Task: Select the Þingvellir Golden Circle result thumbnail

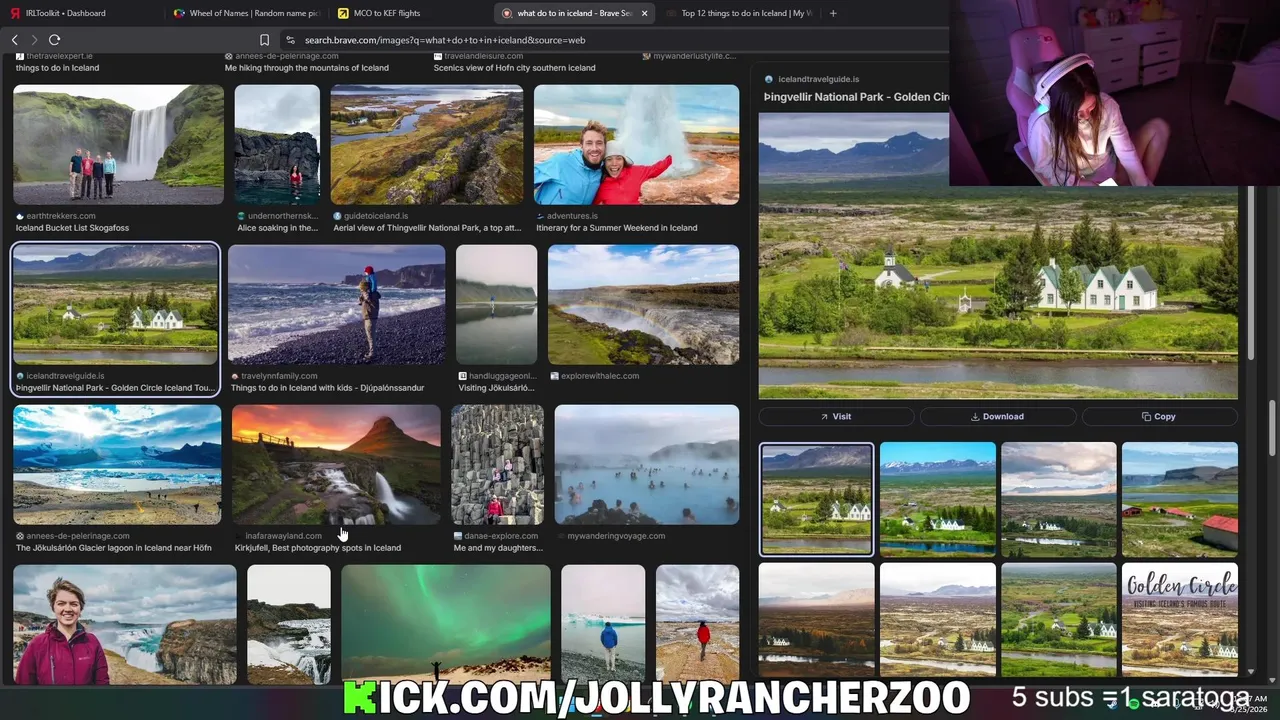Action: click(x=115, y=305)
